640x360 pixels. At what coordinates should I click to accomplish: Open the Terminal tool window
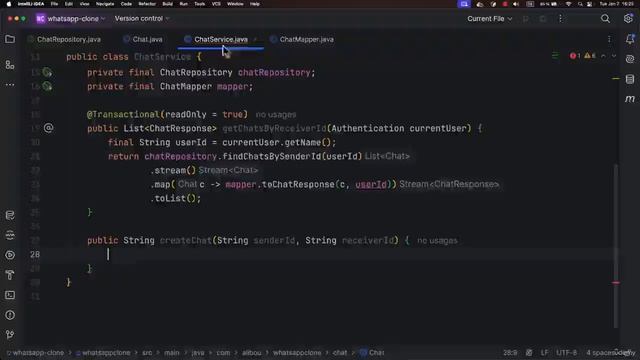coord(10,295)
